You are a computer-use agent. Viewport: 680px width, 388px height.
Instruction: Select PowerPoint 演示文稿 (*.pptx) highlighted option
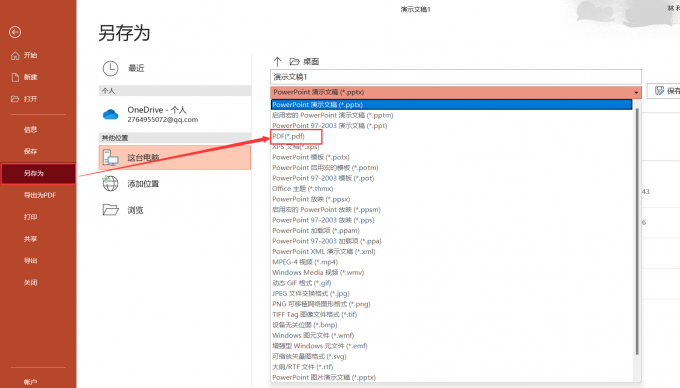[451, 104]
